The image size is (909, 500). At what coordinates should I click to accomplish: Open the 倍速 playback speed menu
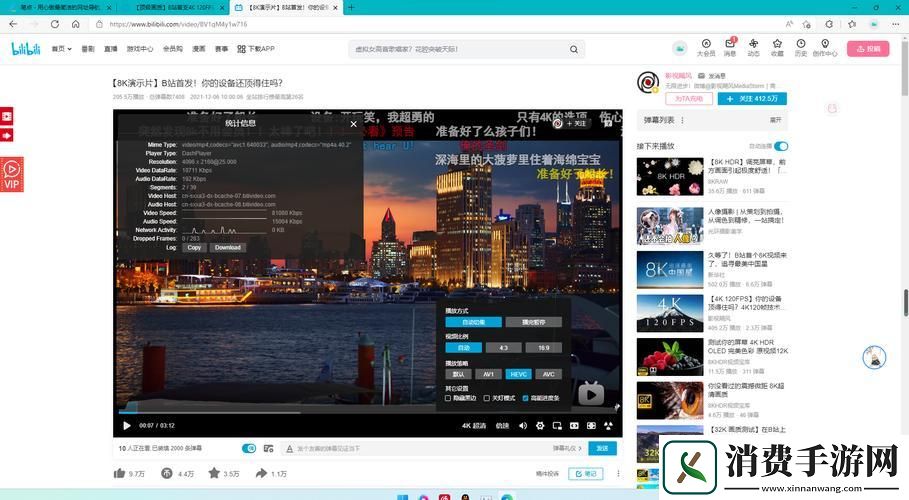(502, 425)
